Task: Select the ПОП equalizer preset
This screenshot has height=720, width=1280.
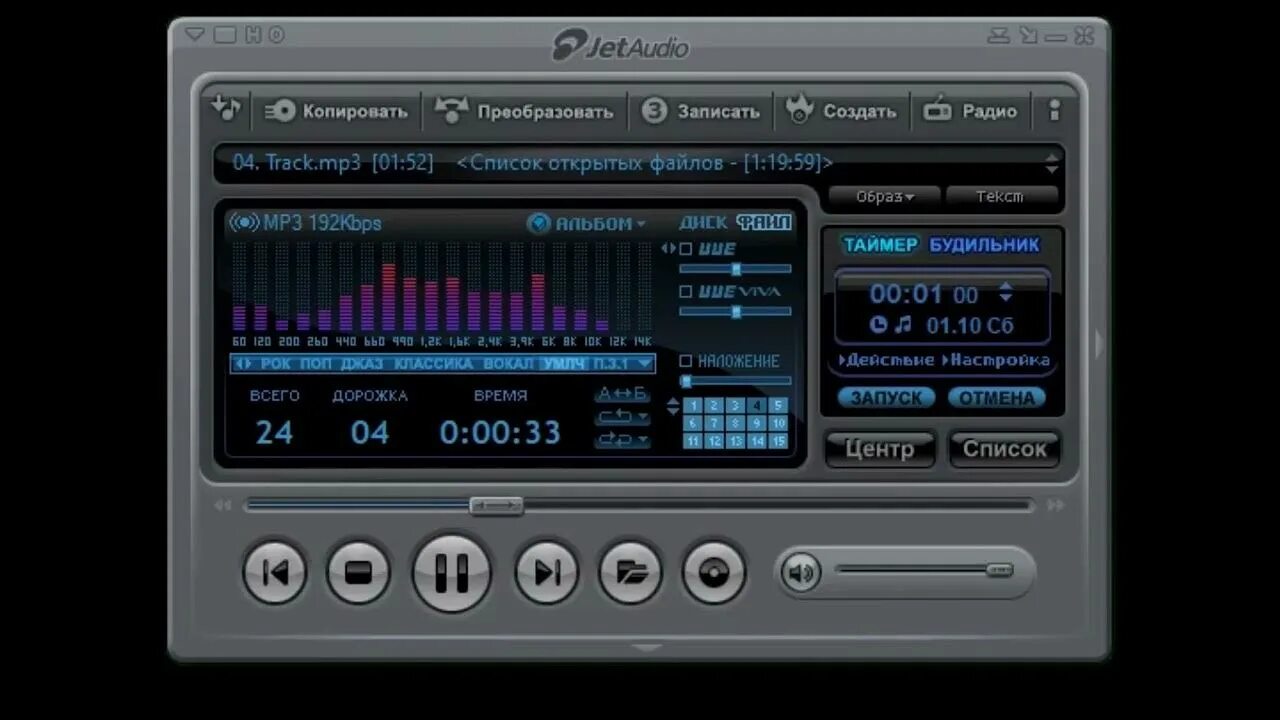Action: click(316, 364)
